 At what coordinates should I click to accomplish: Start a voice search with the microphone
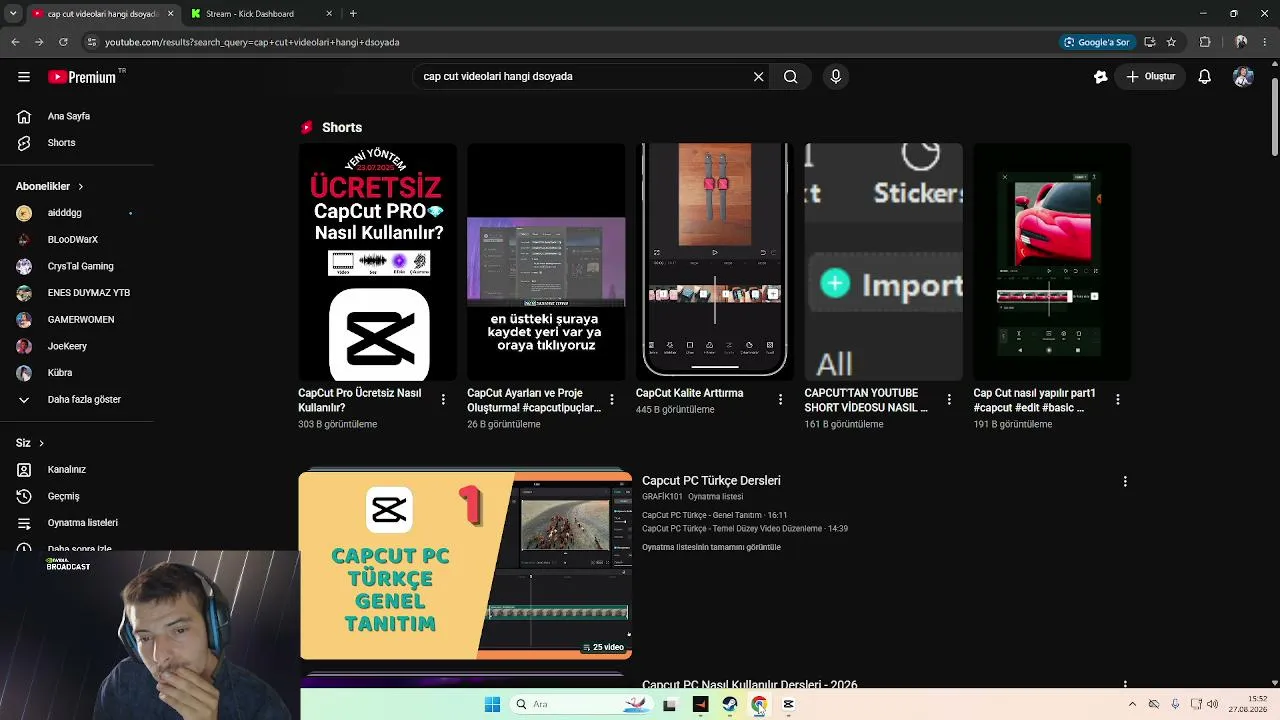click(x=836, y=77)
